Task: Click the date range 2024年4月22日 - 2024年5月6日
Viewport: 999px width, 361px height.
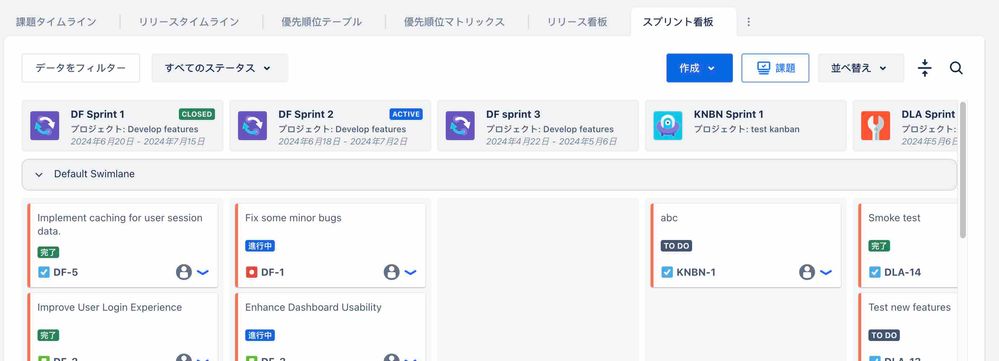Action: coord(551,141)
